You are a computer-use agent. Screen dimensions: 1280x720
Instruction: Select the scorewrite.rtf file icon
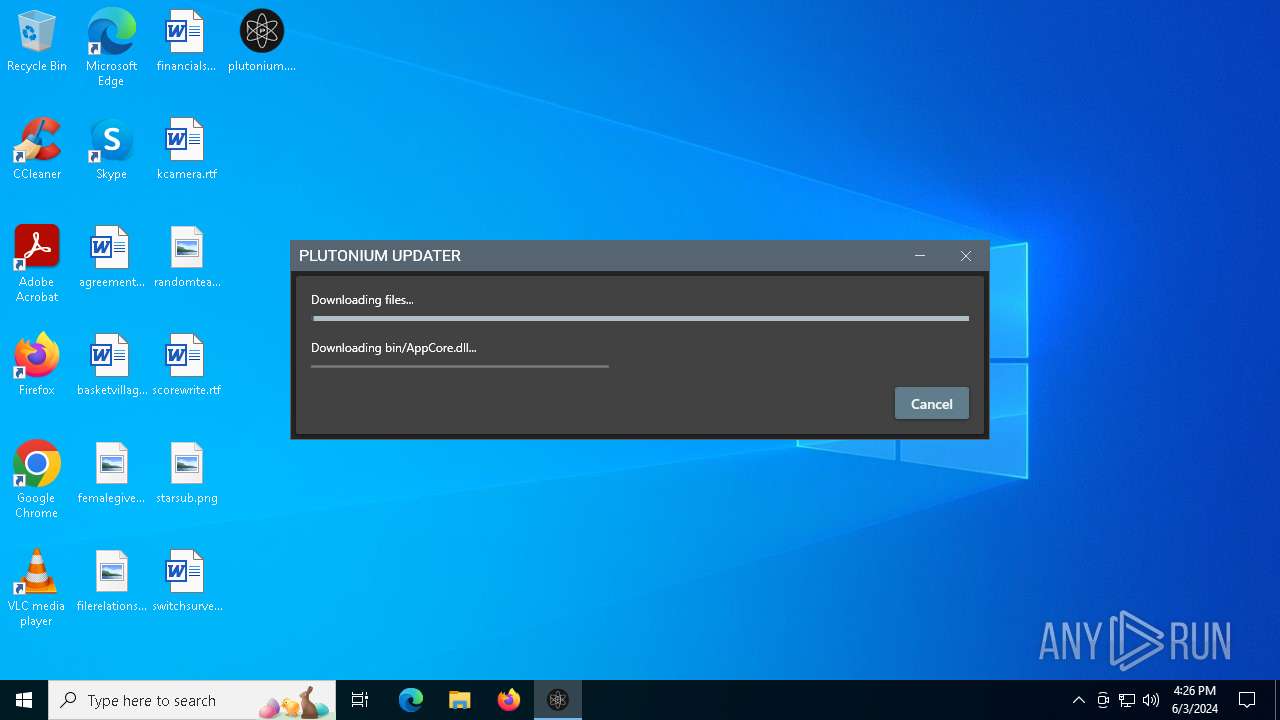tap(186, 366)
